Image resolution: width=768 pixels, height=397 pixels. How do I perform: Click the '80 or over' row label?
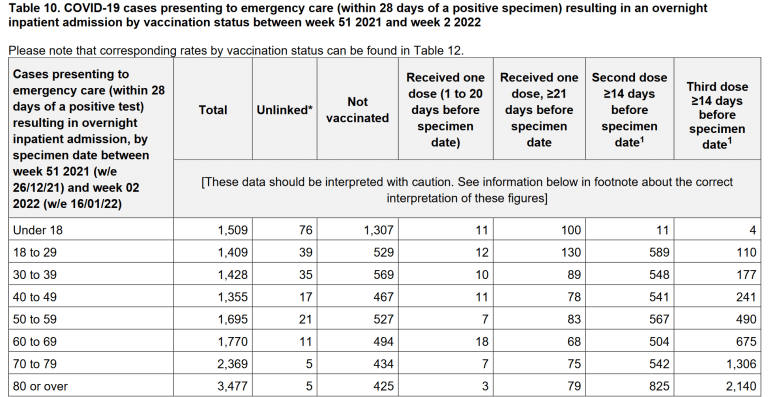(x=40, y=386)
